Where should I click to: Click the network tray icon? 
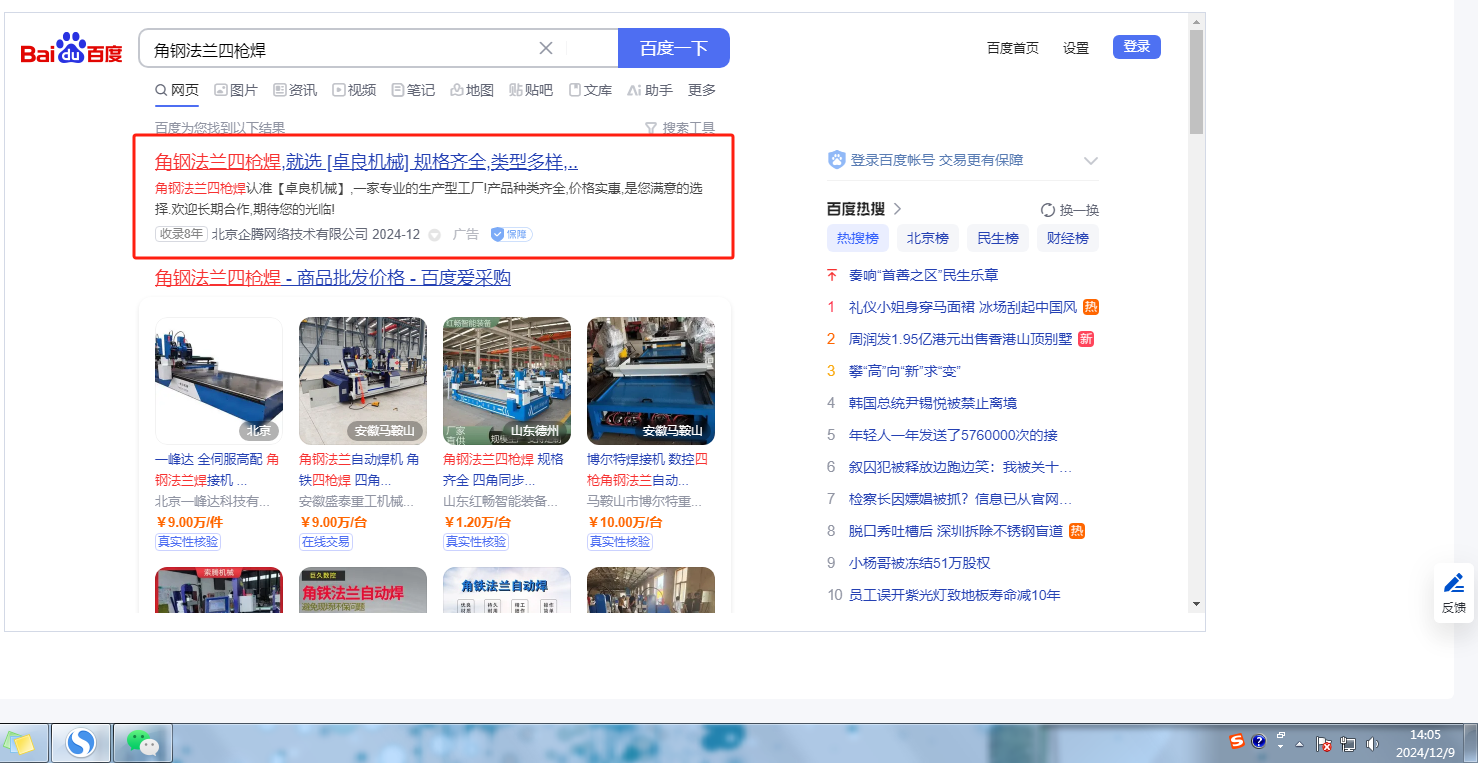point(1348,744)
